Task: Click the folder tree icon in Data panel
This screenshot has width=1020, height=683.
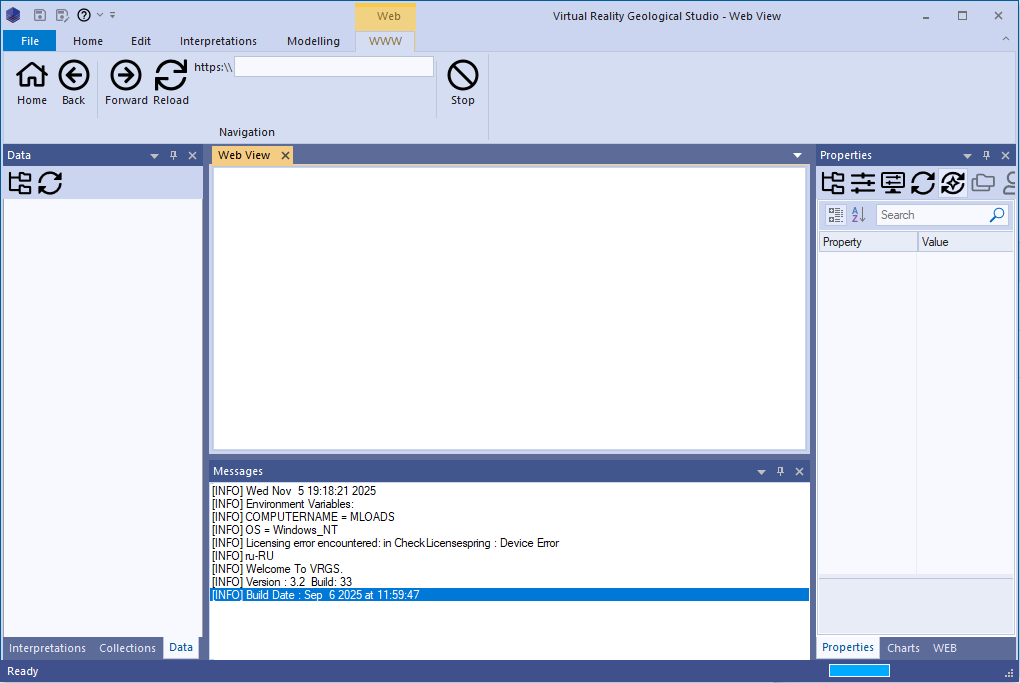Action: pyautogui.click(x=20, y=183)
